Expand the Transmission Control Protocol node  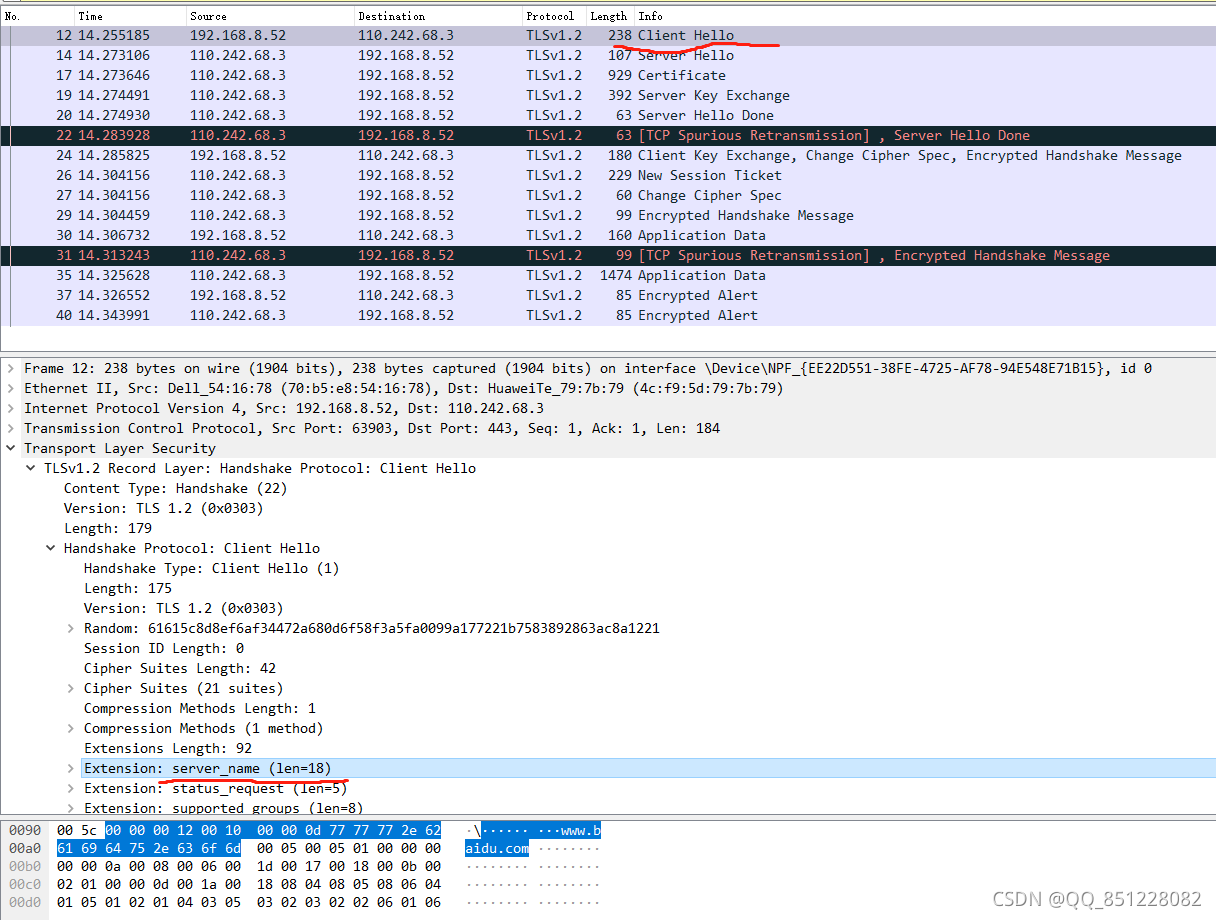click(11, 428)
